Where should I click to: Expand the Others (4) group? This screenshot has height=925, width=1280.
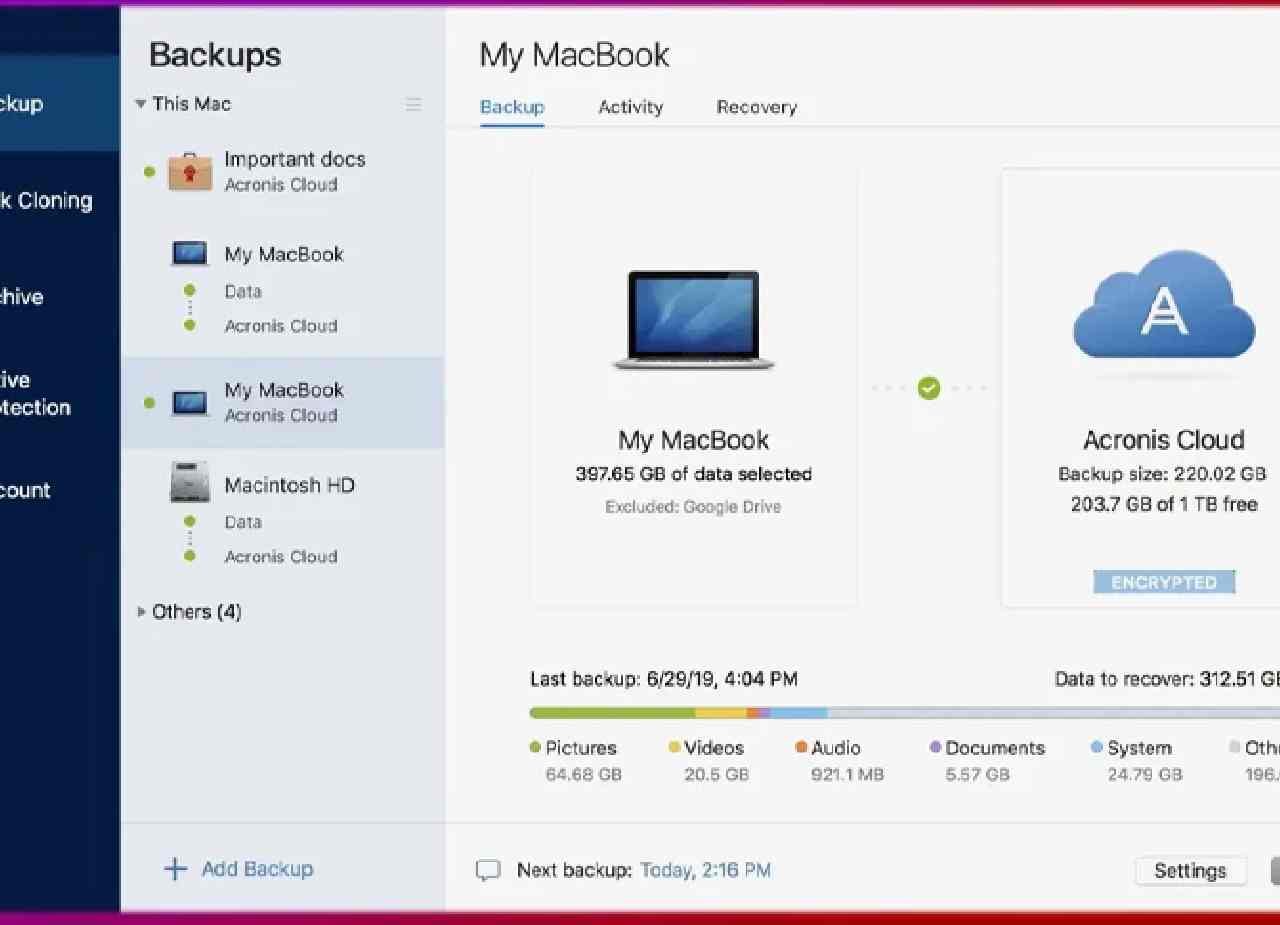(141, 611)
